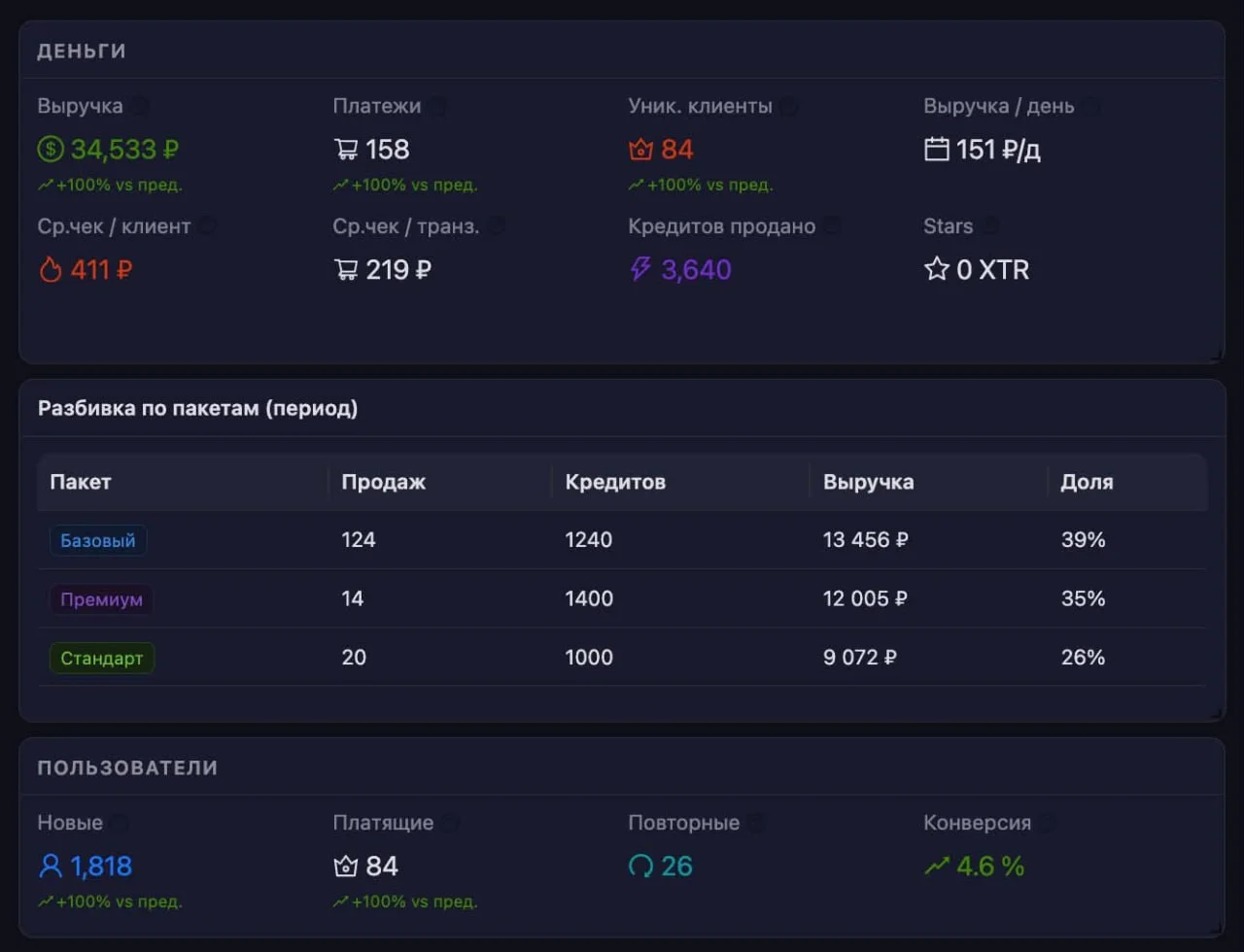Click the 3,640 credits sold value
Image resolution: width=1244 pixels, height=952 pixels.
point(696,269)
